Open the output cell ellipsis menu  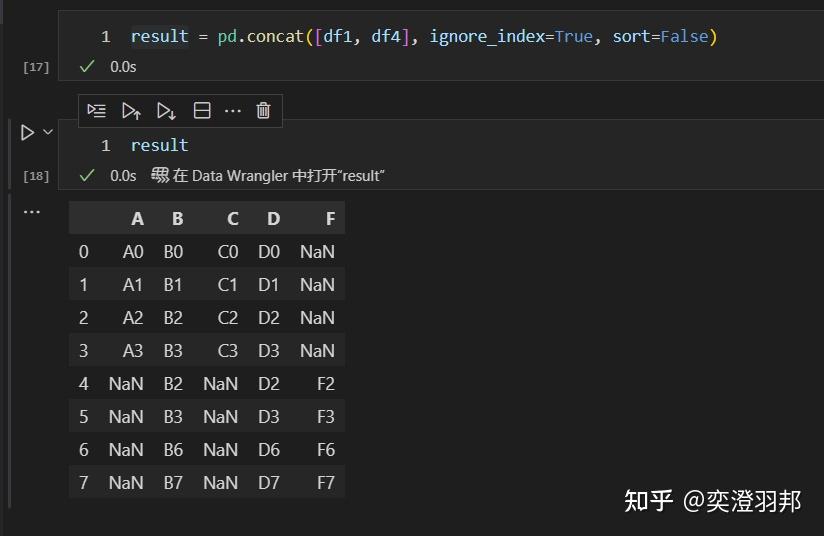32,212
